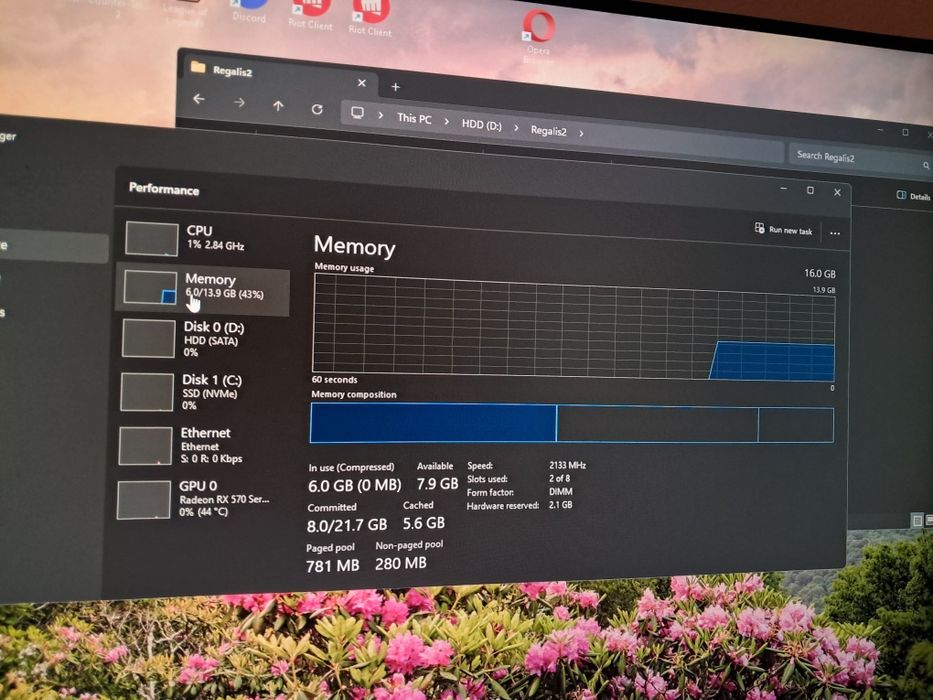Open the three-dots more options menu

point(835,233)
